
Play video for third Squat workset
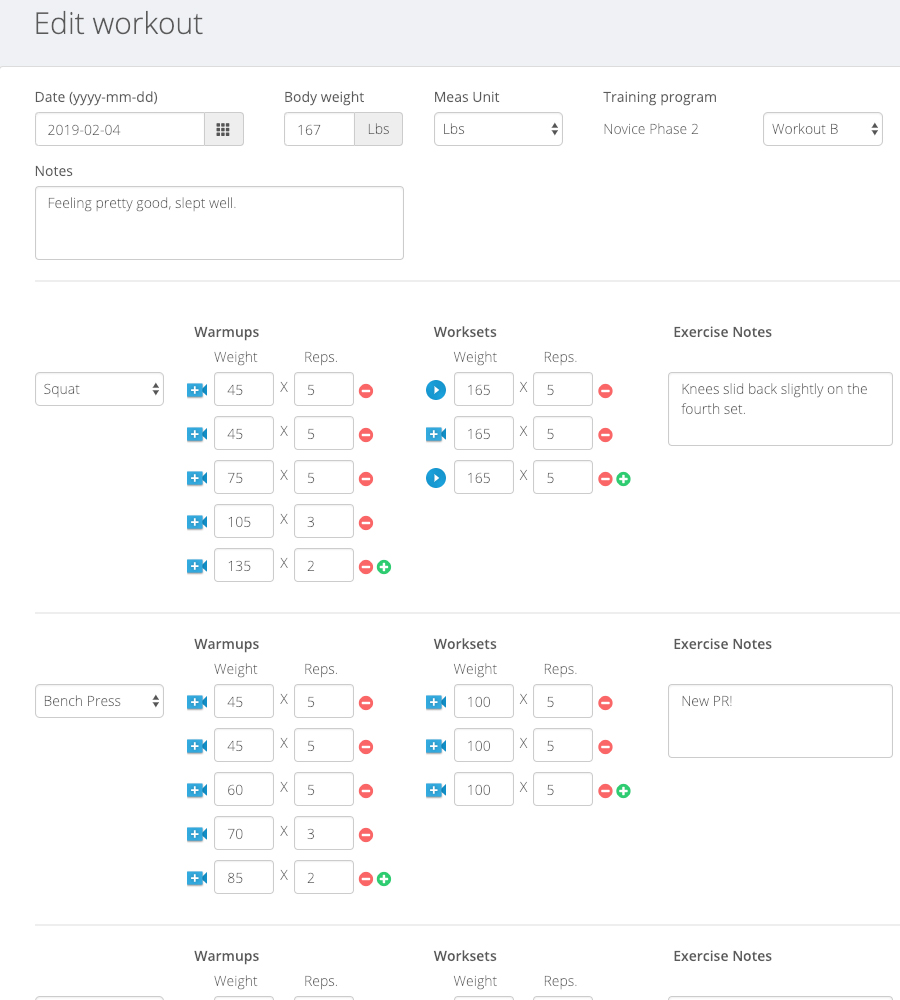[x=436, y=478]
